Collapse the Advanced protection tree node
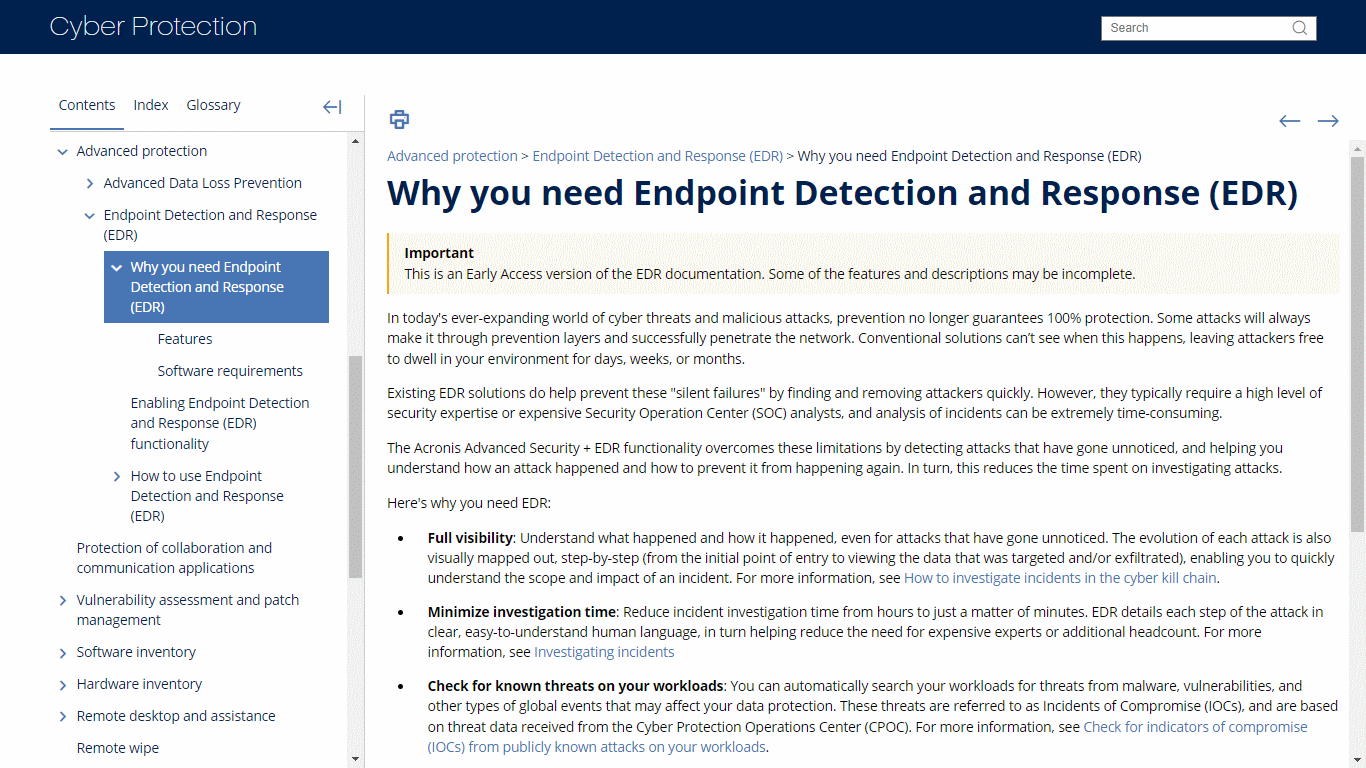This screenshot has width=1366, height=768. click(x=63, y=152)
